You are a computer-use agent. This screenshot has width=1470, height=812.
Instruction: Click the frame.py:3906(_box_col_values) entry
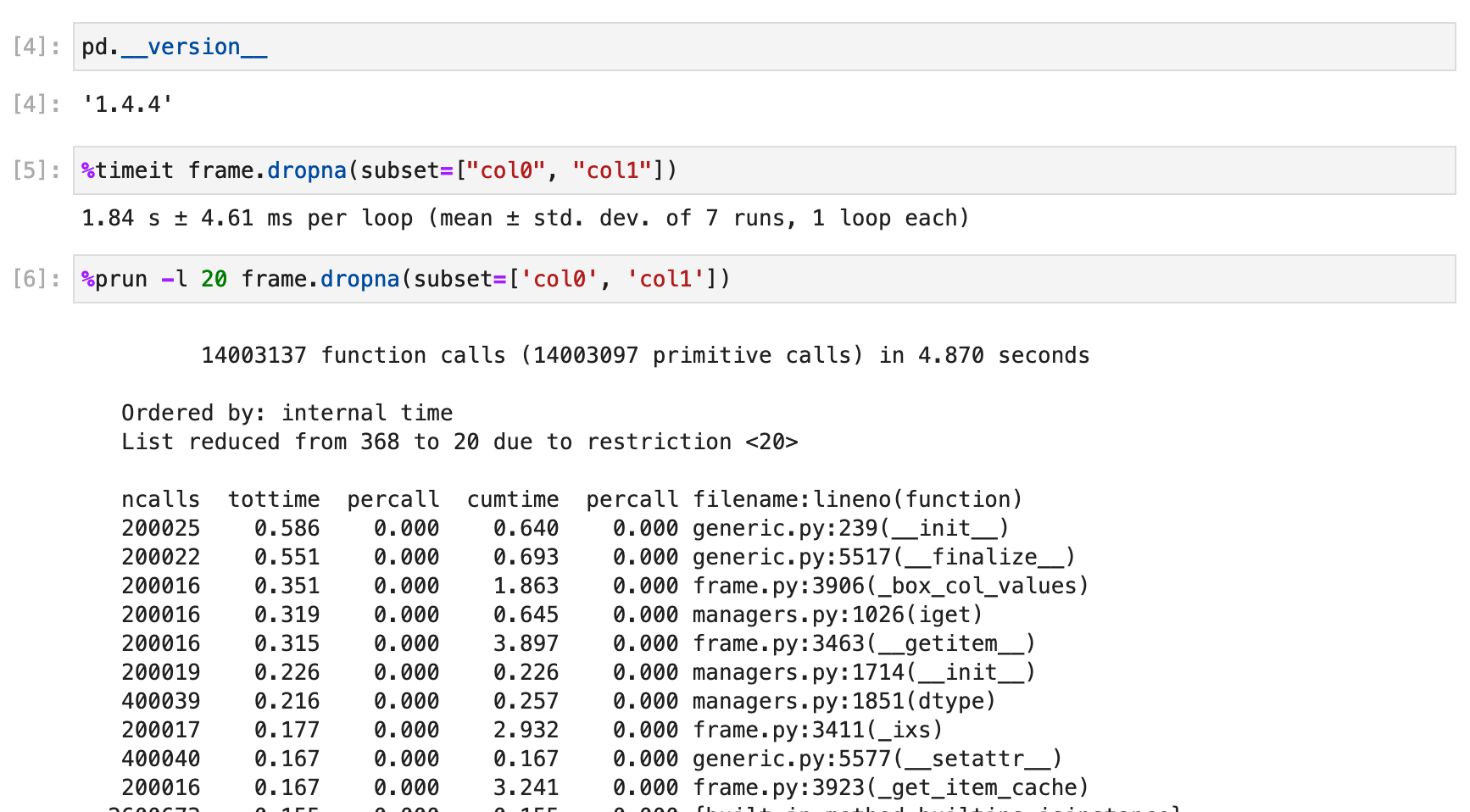pos(890,586)
